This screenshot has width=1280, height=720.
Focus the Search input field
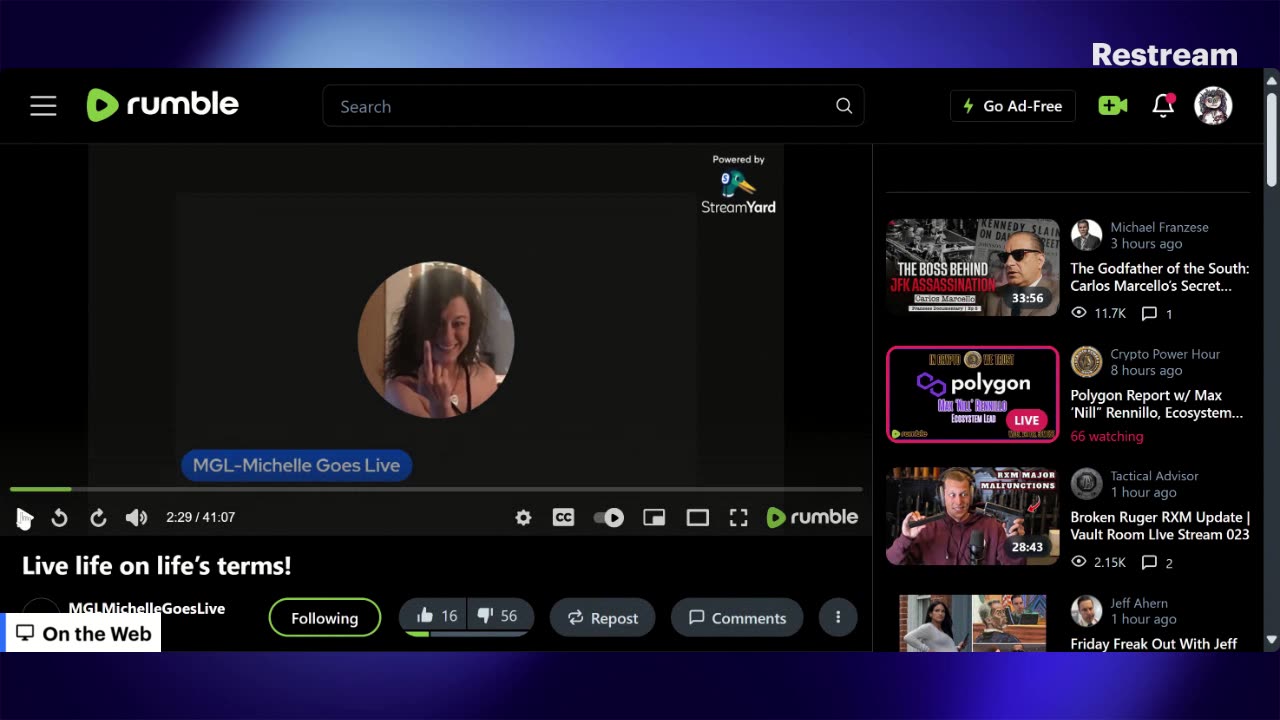click(593, 106)
